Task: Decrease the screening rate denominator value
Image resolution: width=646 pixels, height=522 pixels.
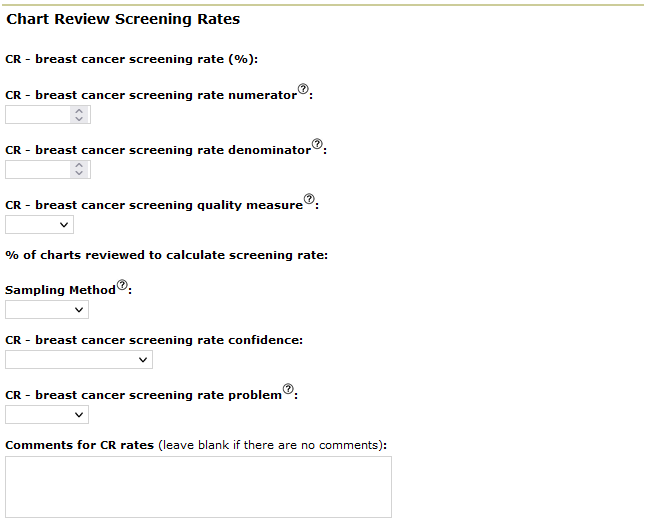Action: (79, 174)
